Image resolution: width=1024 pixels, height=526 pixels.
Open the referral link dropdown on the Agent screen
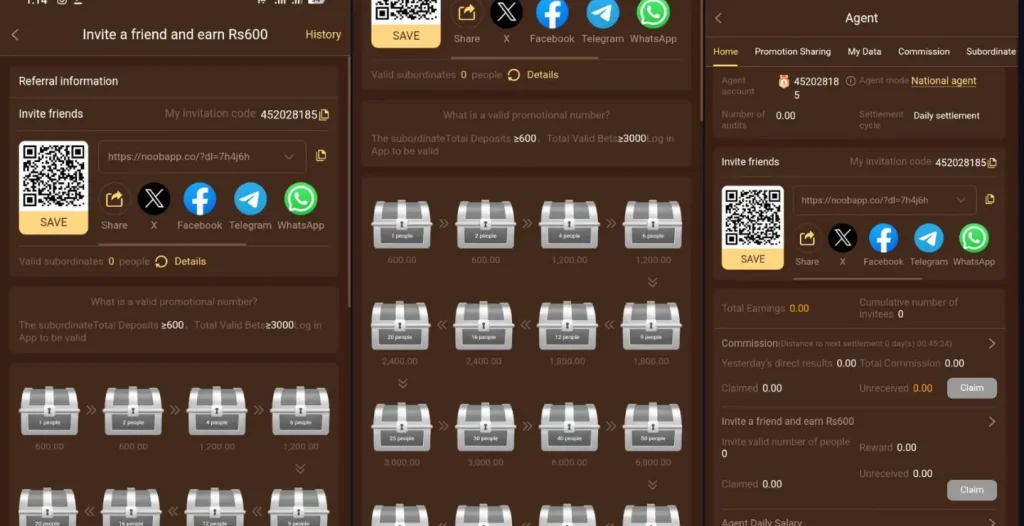pos(961,200)
